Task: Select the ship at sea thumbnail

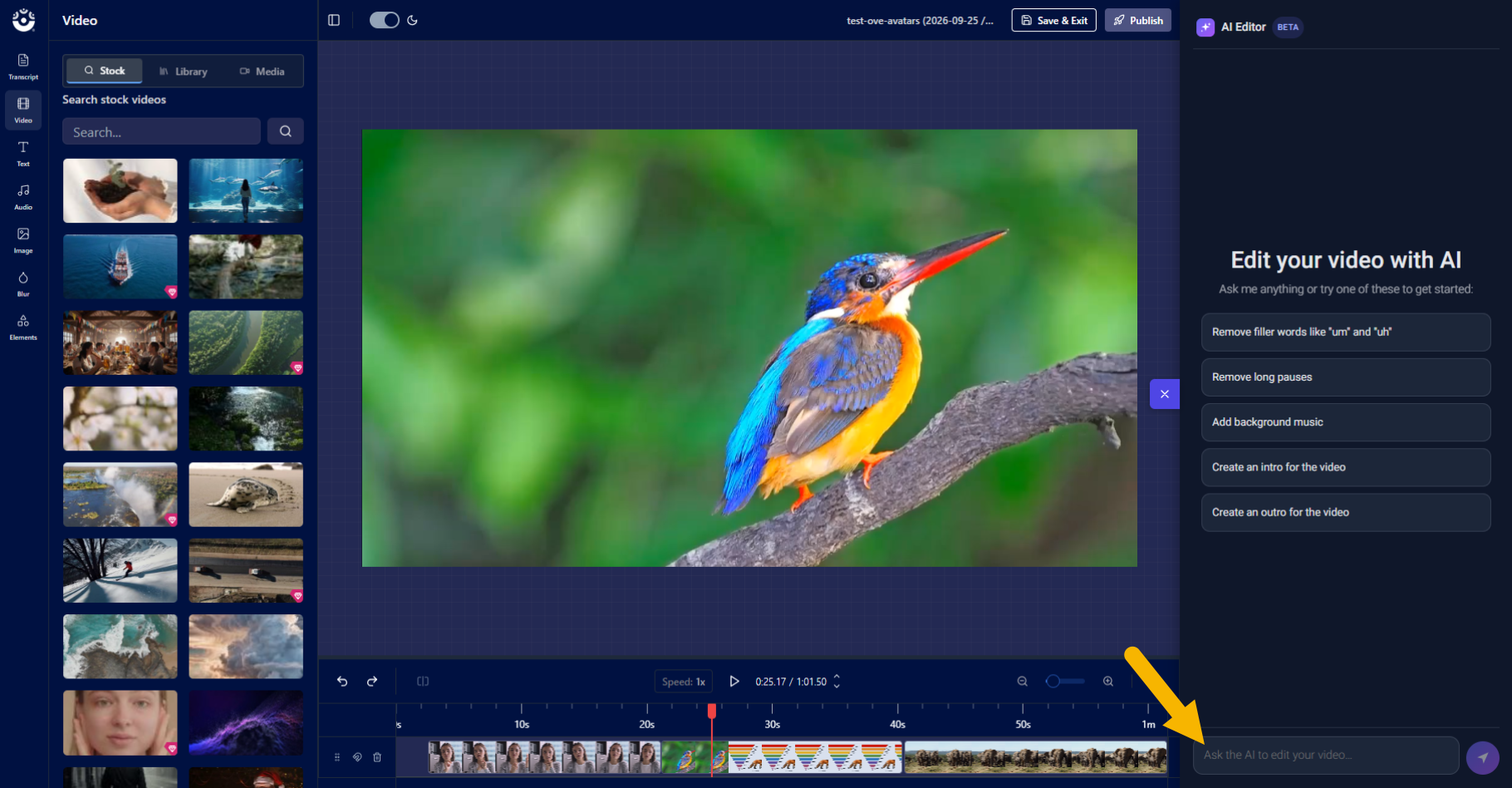Action: point(120,267)
